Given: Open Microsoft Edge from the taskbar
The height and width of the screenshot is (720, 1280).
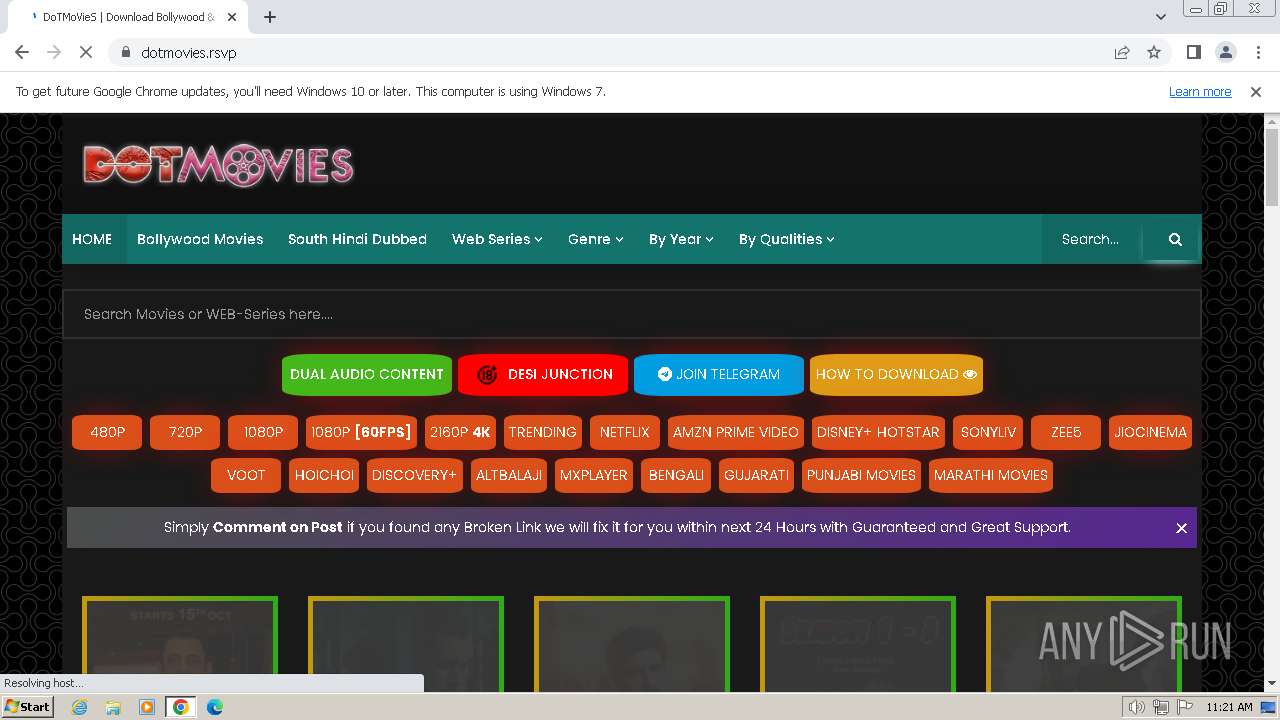Looking at the screenshot, I should click(214, 707).
